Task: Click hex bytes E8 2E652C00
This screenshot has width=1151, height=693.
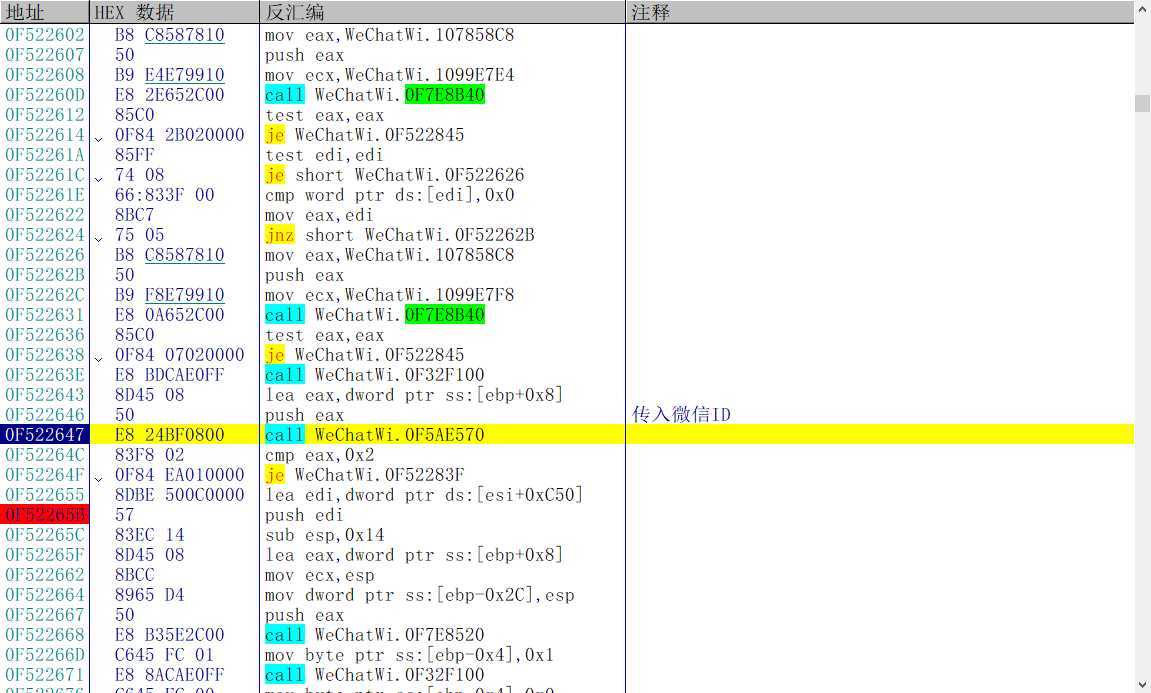Action: point(170,95)
